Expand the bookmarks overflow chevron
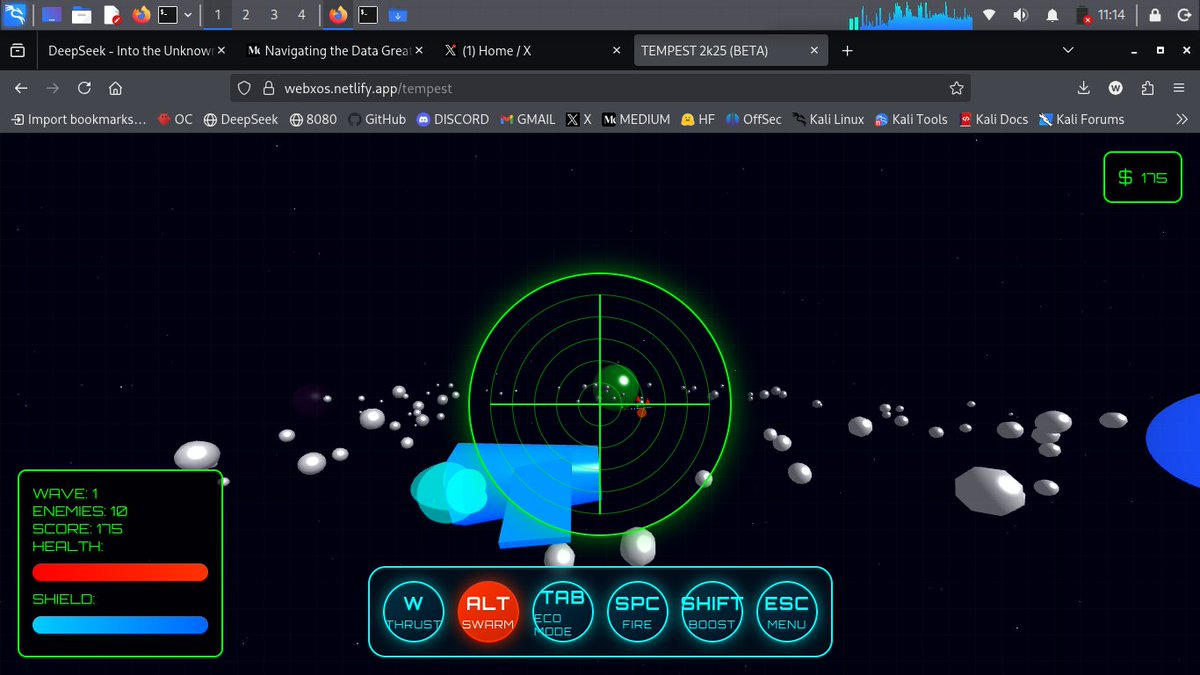This screenshot has width=1200, height=675. tap(1182, 119)
